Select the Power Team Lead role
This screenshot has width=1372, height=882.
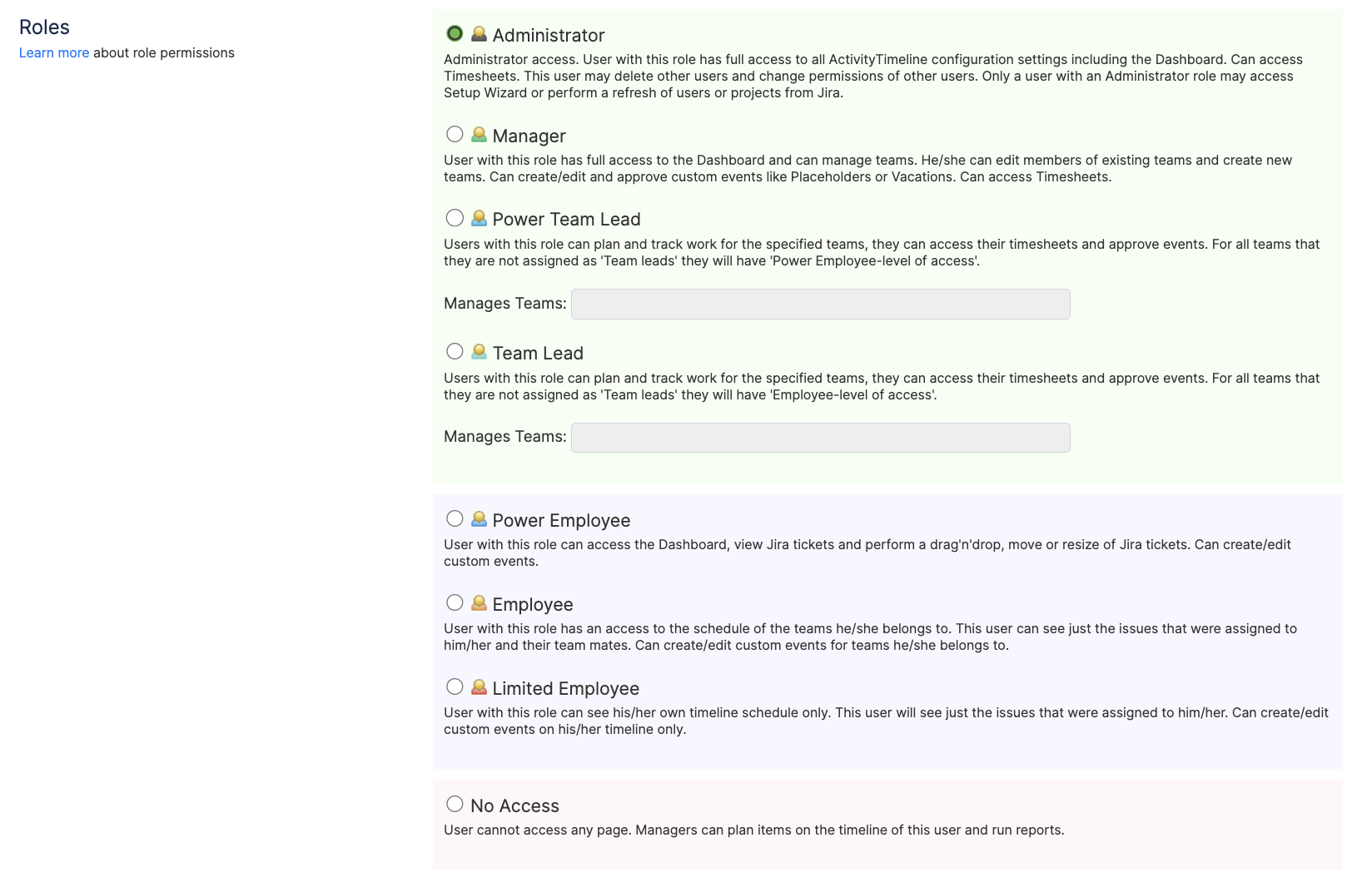pyautogui.click(x=455, y=218)
